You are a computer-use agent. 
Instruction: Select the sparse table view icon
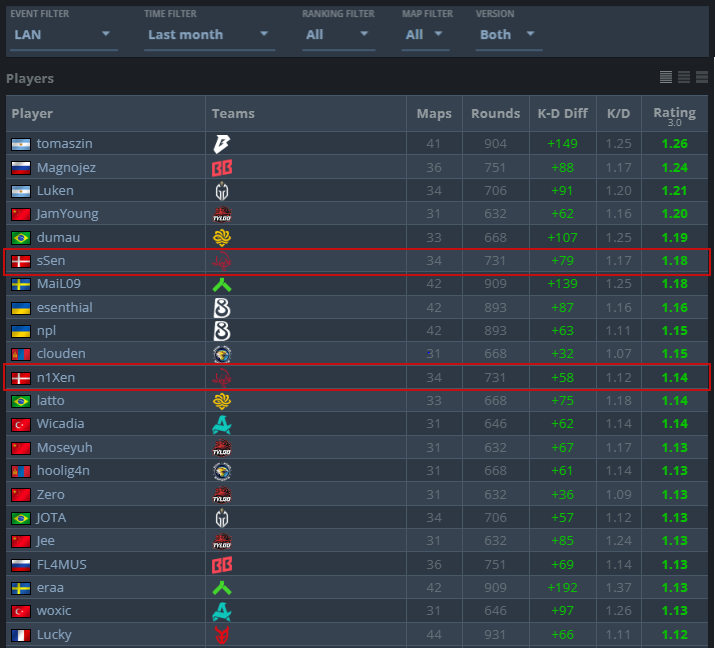(702, 77)
